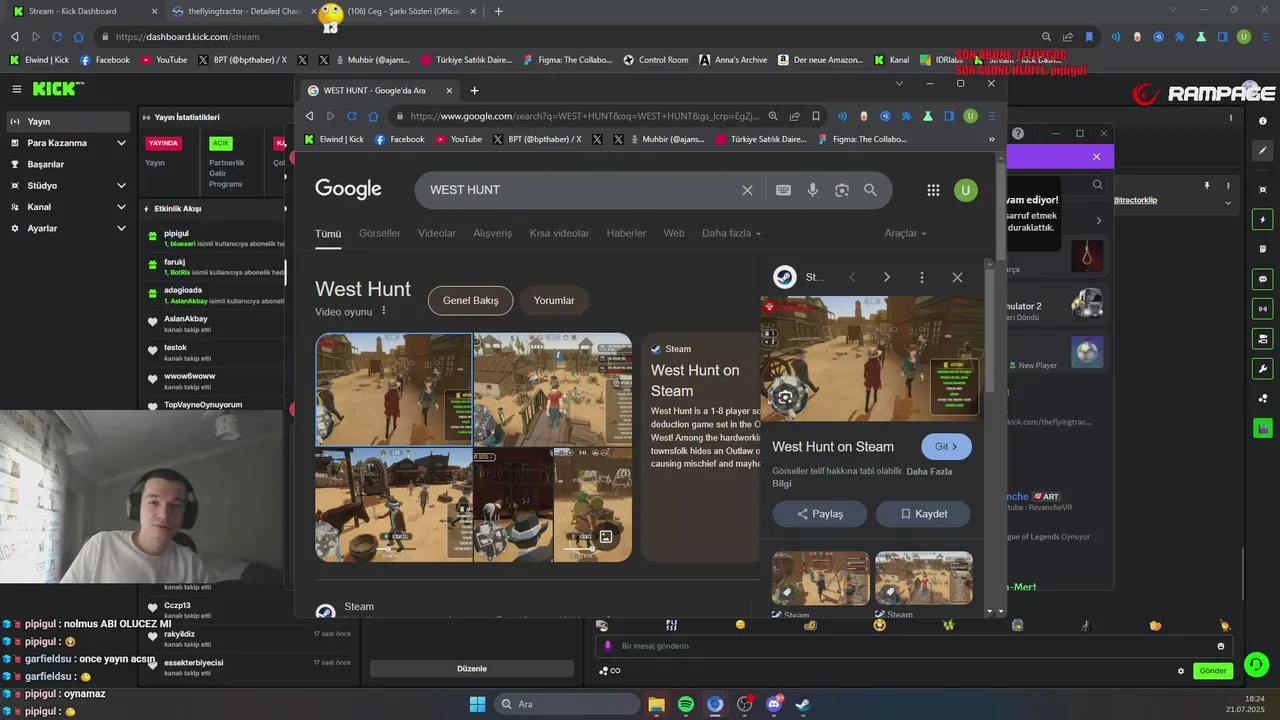Open Steam from the taskbar

click(802, 704)
